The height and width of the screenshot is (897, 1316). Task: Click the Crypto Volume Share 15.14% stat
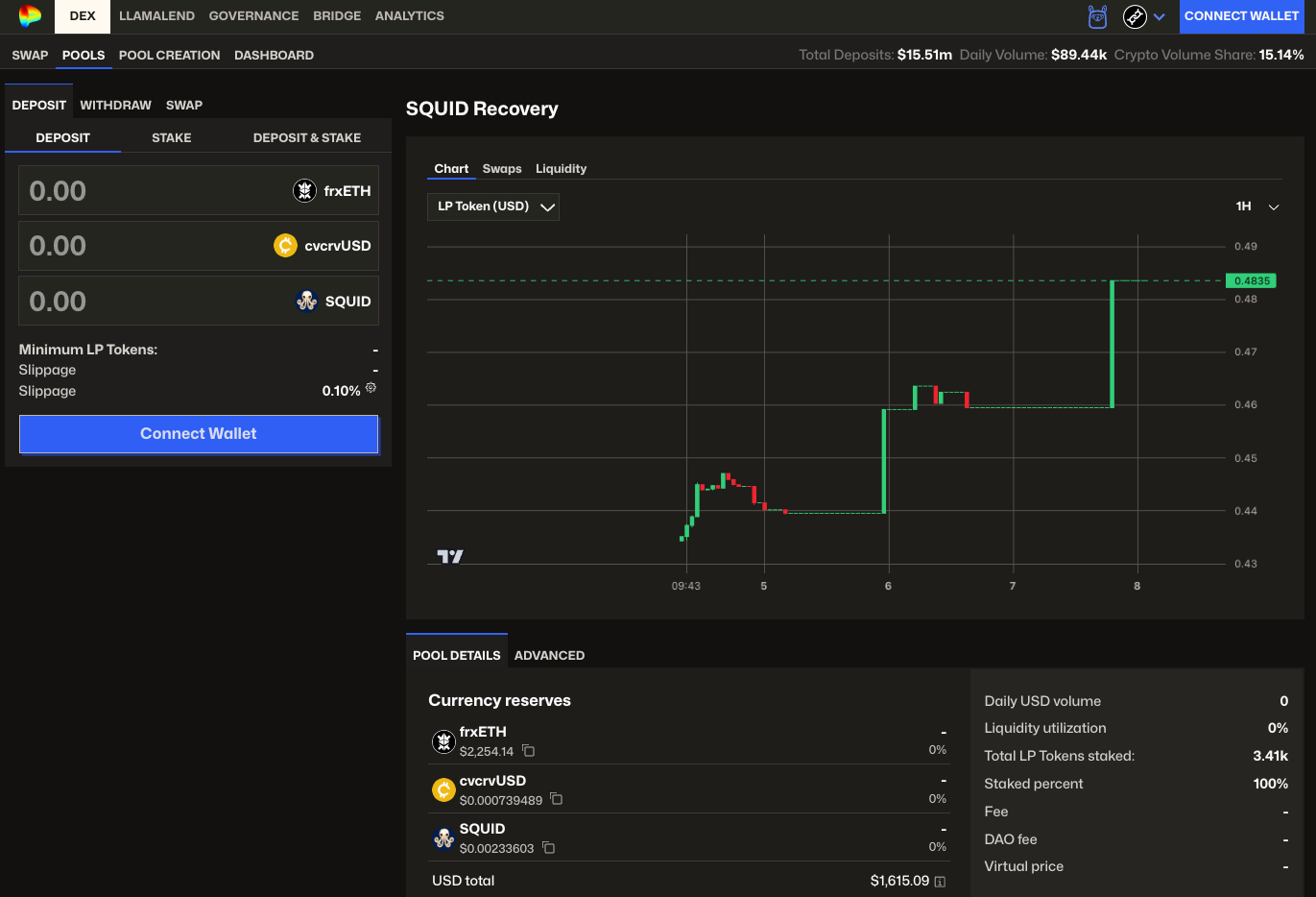(1208, 55)
